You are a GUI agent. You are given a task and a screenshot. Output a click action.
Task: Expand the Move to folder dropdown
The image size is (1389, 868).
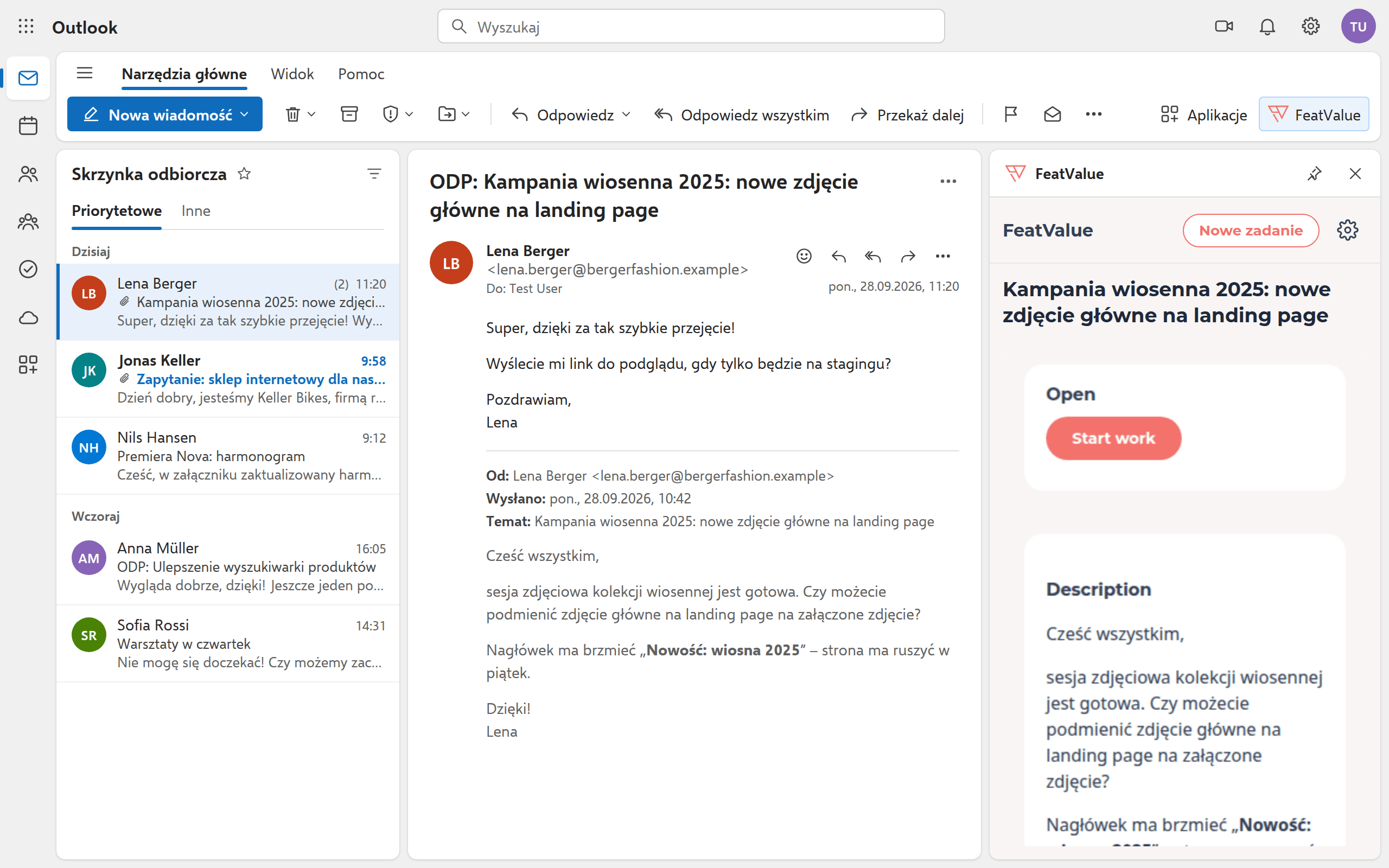coord(466,114)
